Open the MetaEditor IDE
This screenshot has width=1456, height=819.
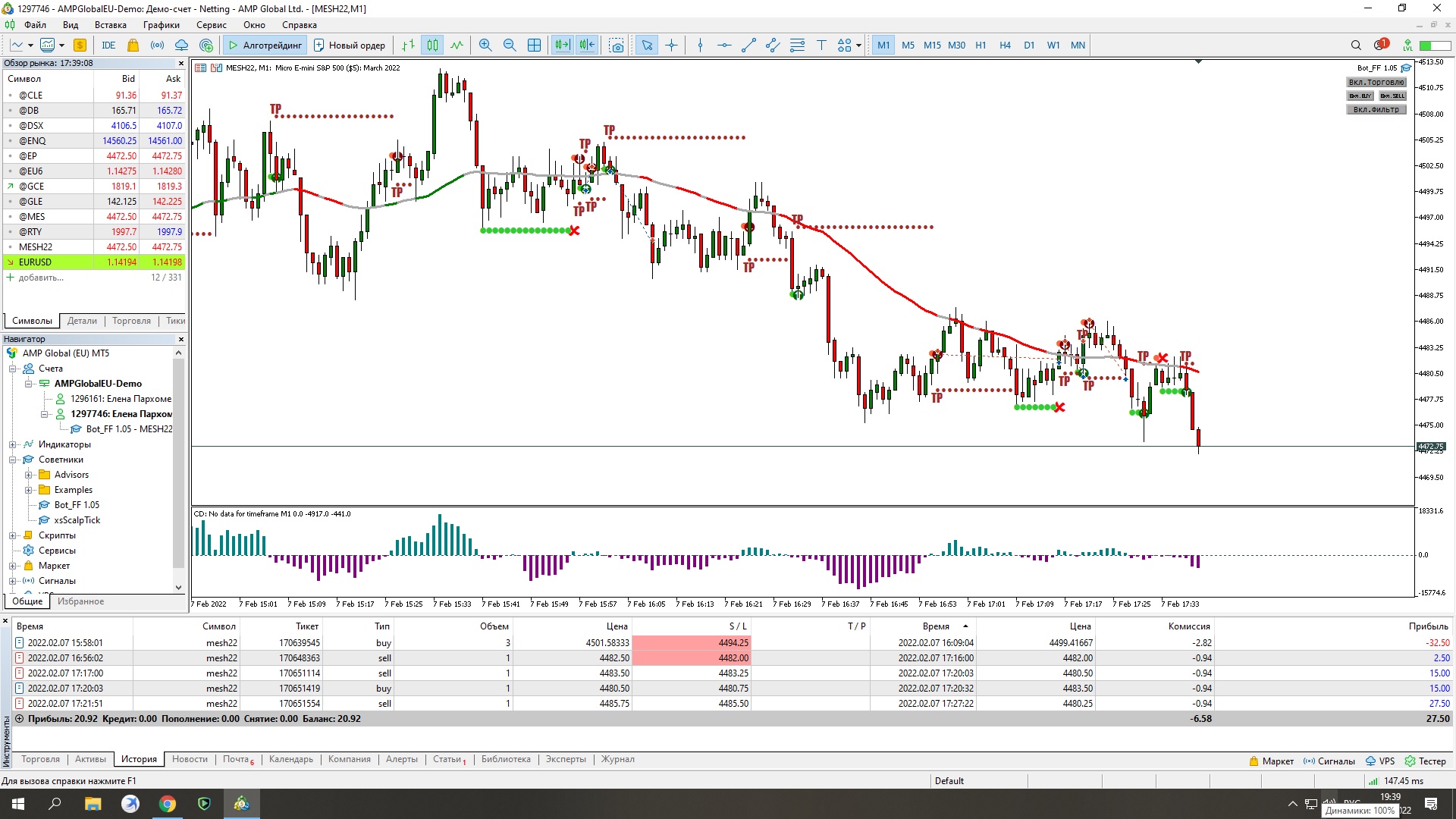coord(108,45)
